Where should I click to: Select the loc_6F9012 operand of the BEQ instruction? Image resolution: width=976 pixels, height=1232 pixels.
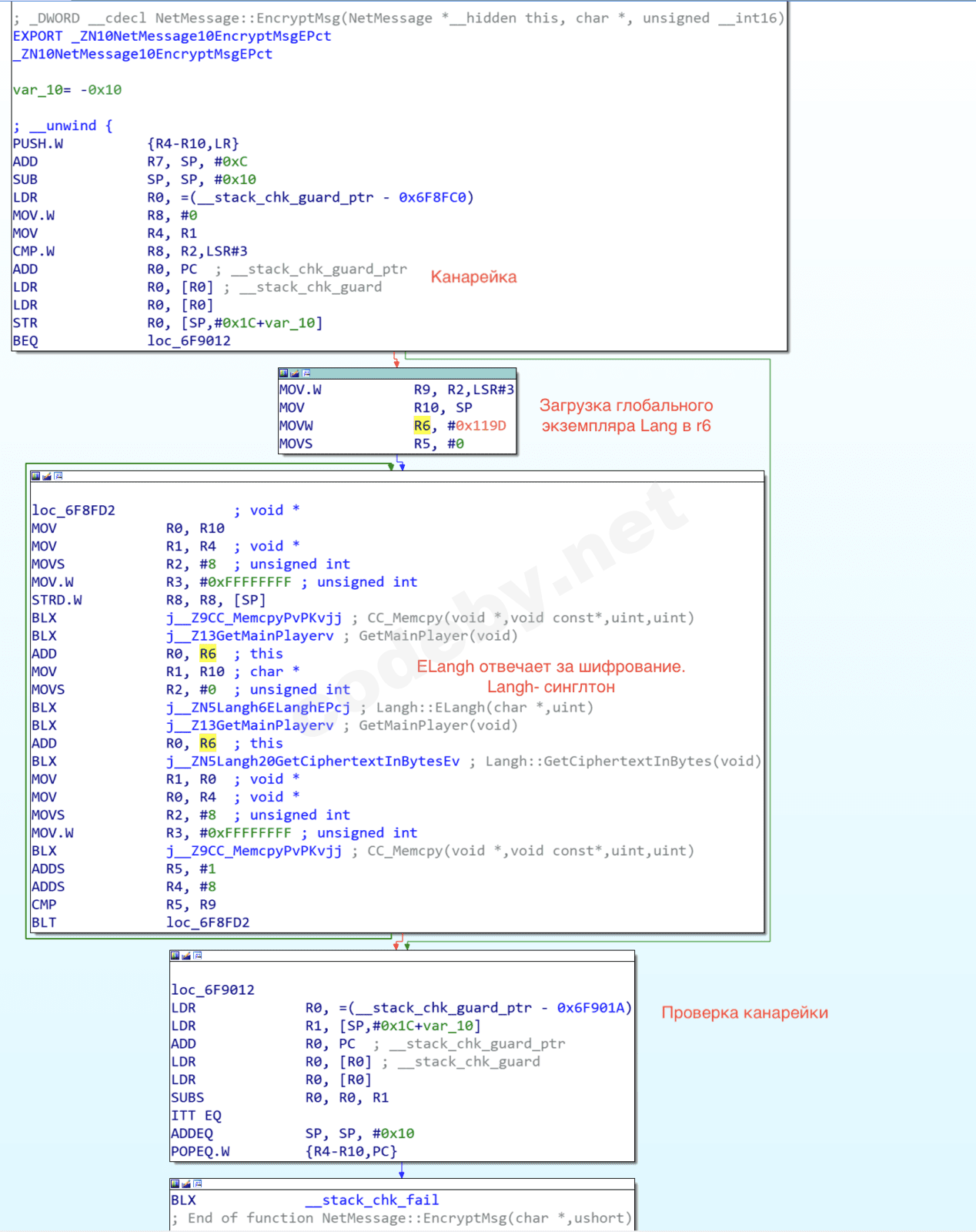pyautogui.click(x=189, y=341)
